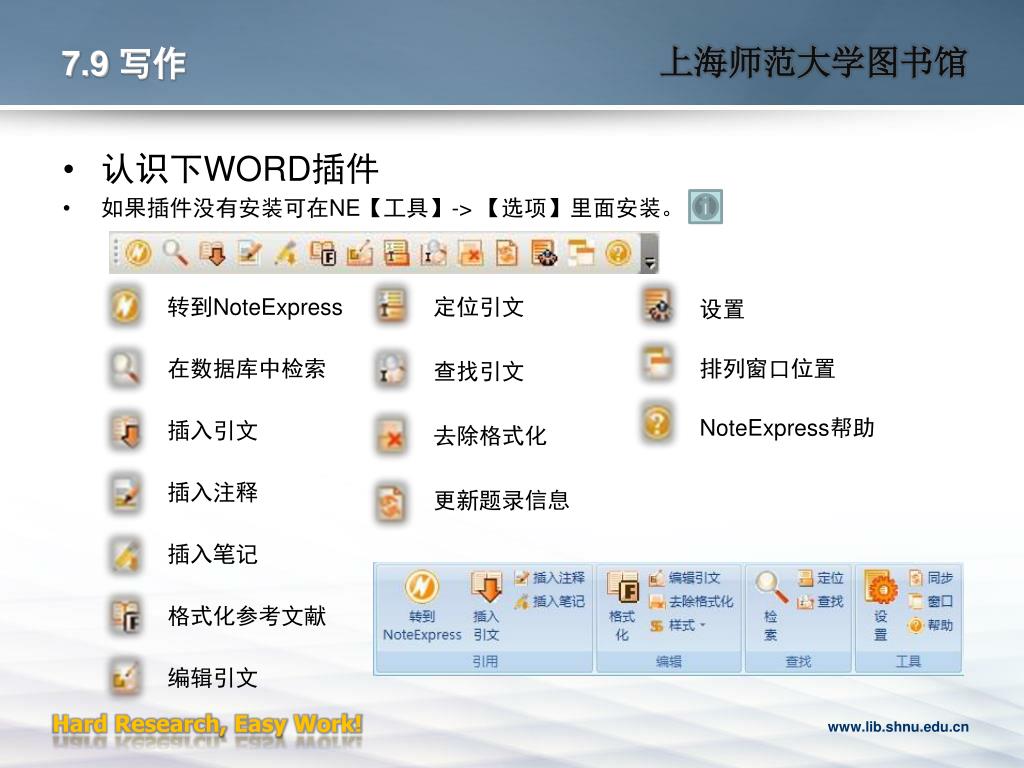This screenshot has height=768, width=1024.
Task: Choose 编辑引文 in the ribbon 编辑 group
Action: (x=684, y=578)
